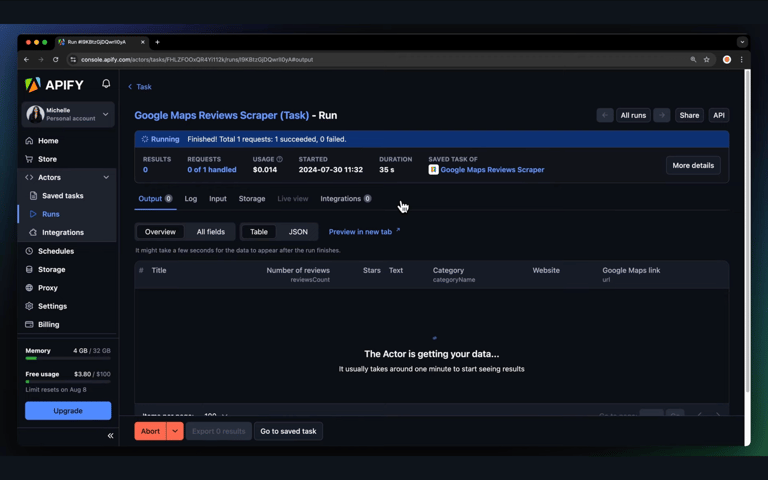
Task: Open Integrations under Actors in the sidebar
Action: [63, 232]
